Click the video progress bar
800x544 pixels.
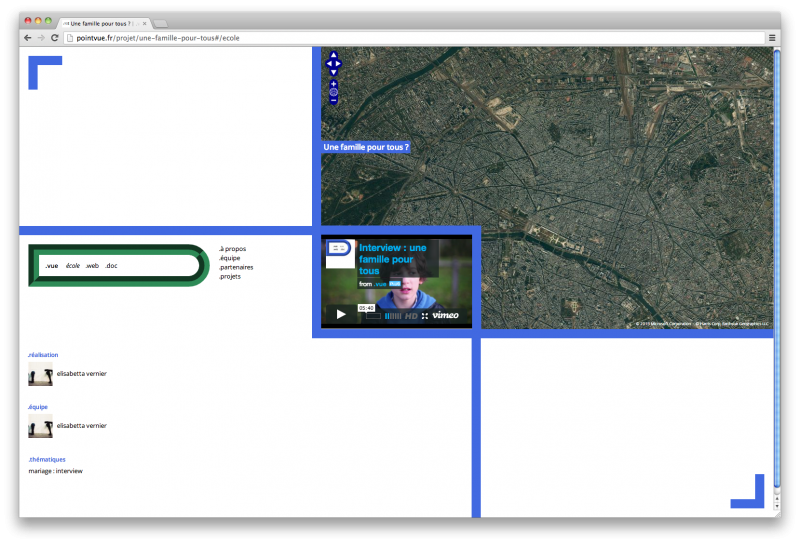click(x=372, y=316)
